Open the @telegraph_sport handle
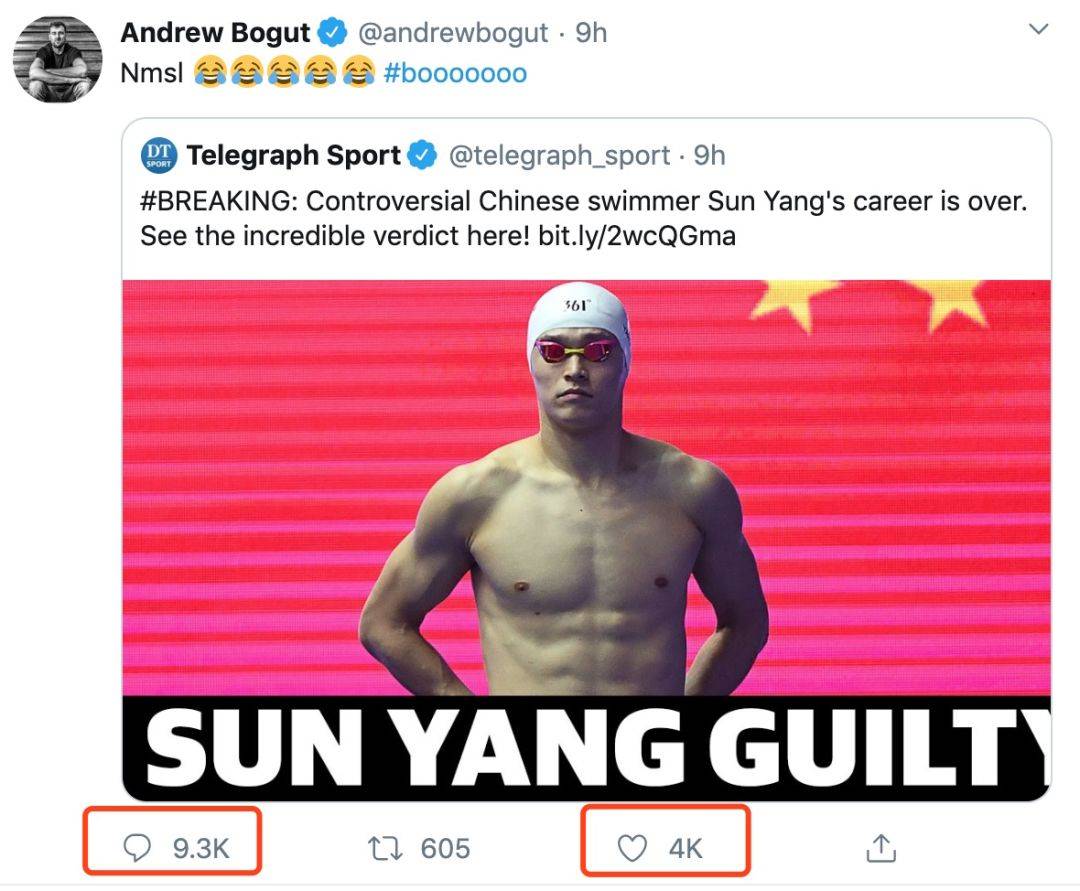 tap(559, 156)
